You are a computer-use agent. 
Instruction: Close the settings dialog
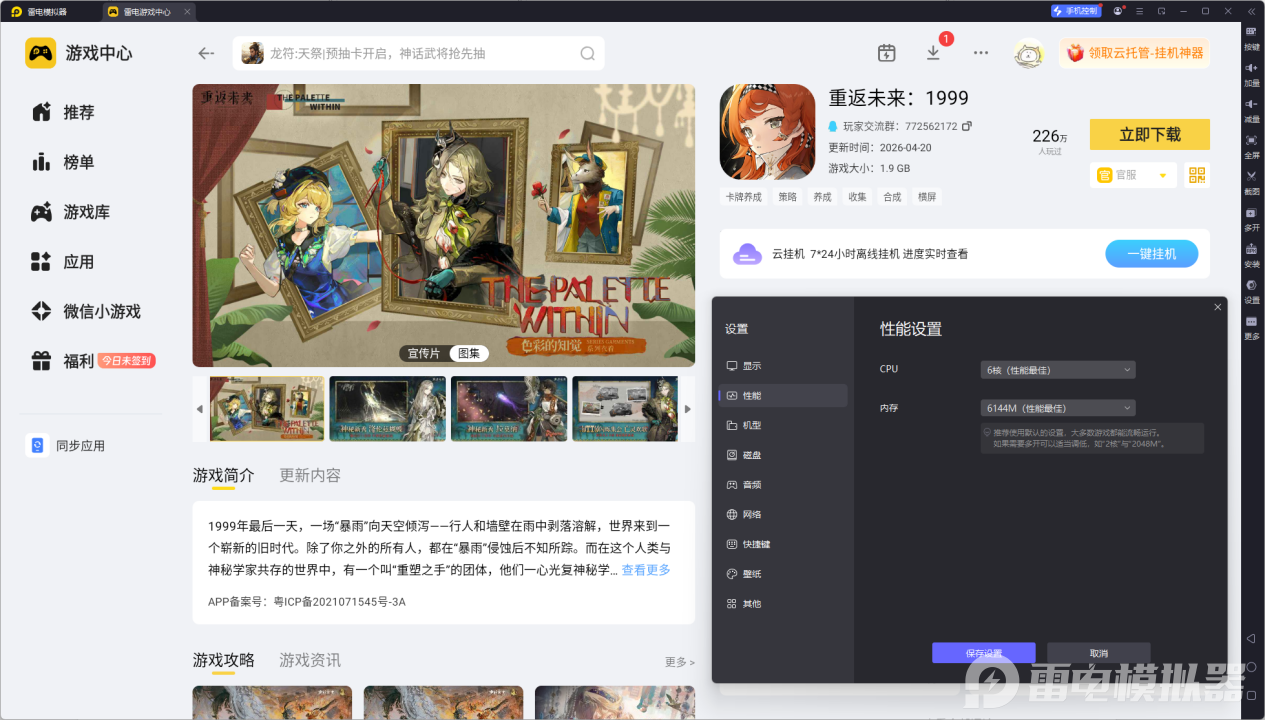[1217, 307]
